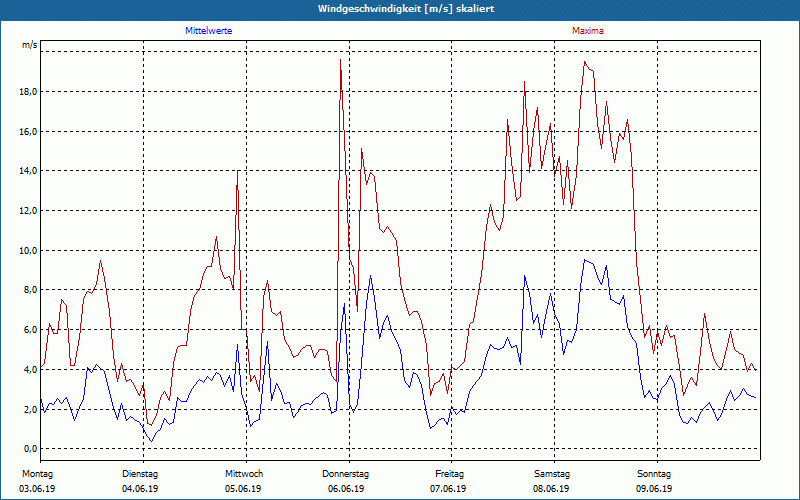Click the date 07.06.19
Image resolution: width=800 pixels, height=500 pixels.
pyautogui.click(x=448, y=489)
